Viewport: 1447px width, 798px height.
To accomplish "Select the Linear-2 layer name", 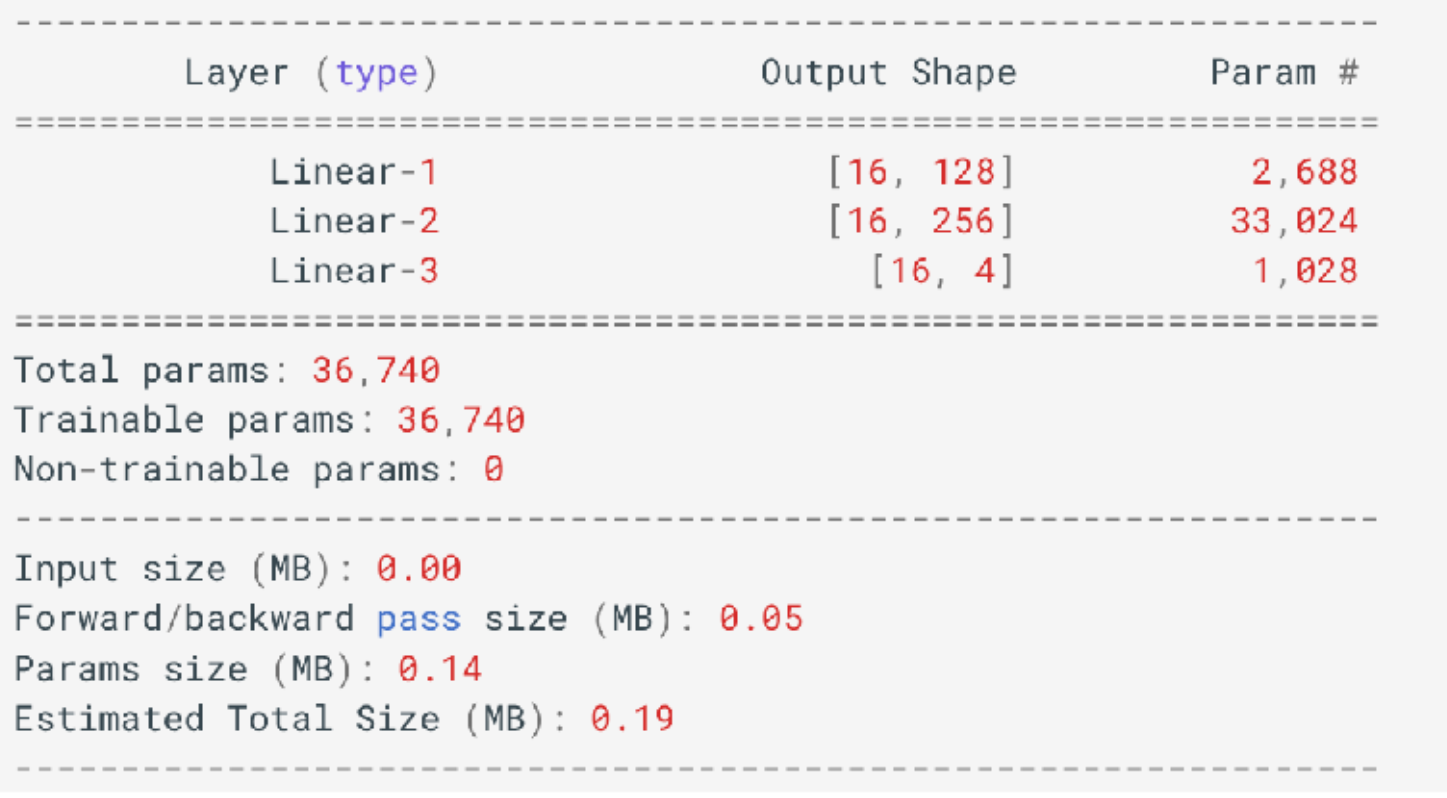I will tap(354, 222).
